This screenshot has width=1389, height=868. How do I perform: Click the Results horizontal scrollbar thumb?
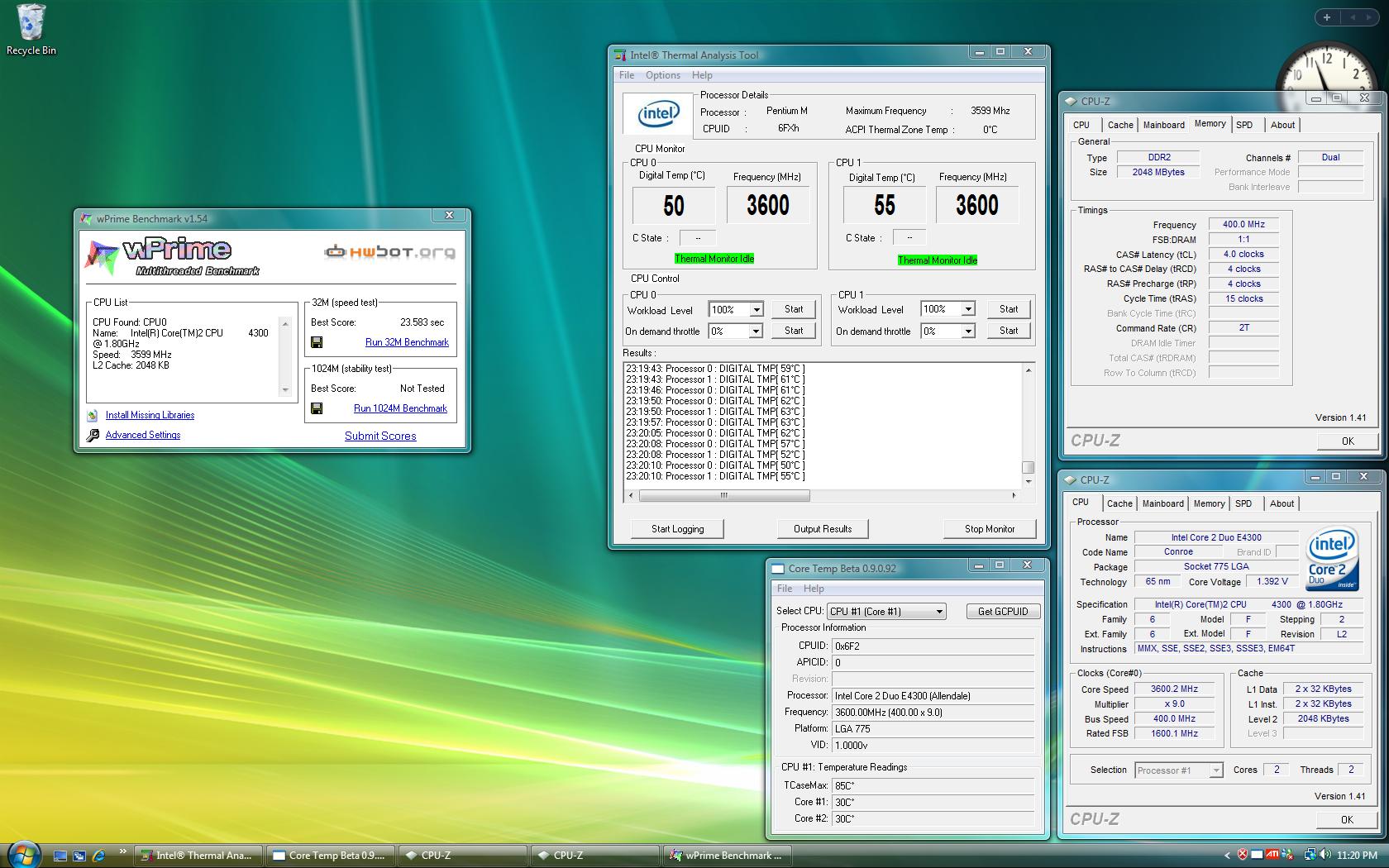pyautogui.click(x=723, y=496)
